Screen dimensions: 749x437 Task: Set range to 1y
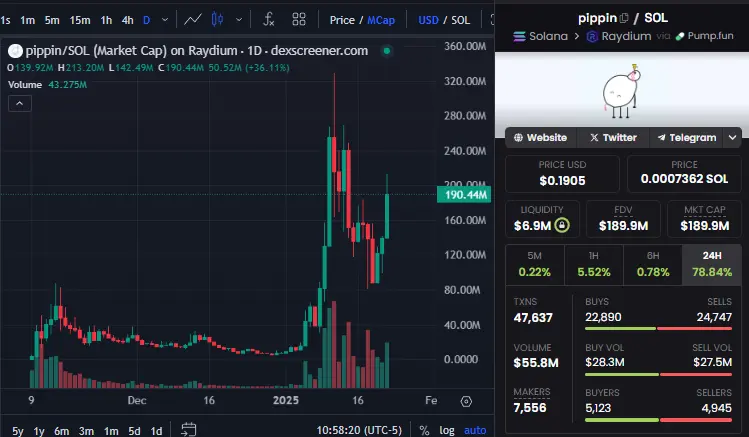[x=39, y=431]
